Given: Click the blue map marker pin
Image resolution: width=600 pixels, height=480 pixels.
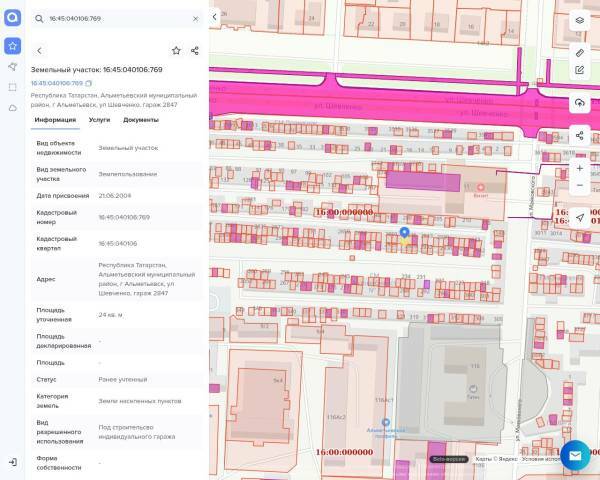Looking at the screenshot, I should coord(404,234).
